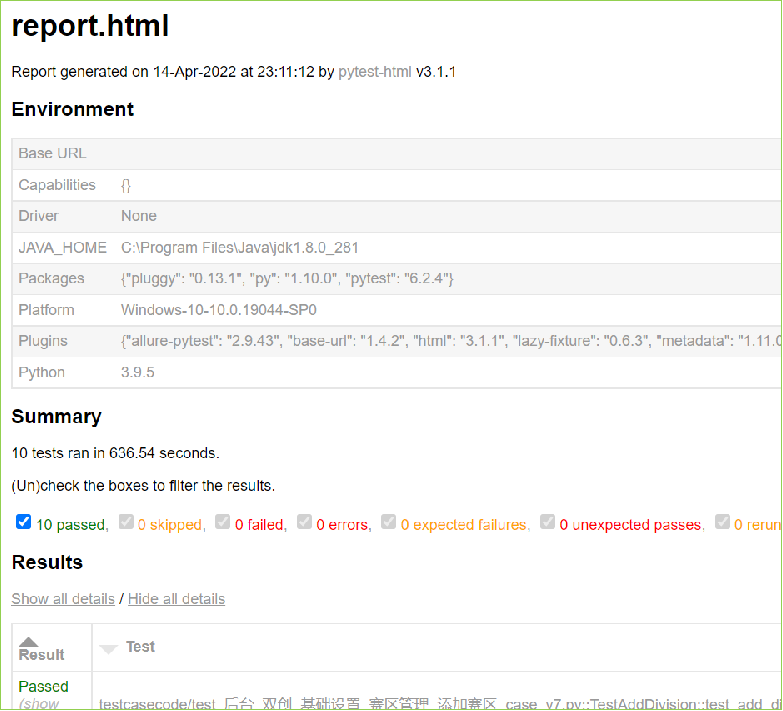Click the Platform row label
Screen dimensions: 783x711
point(46,310)
